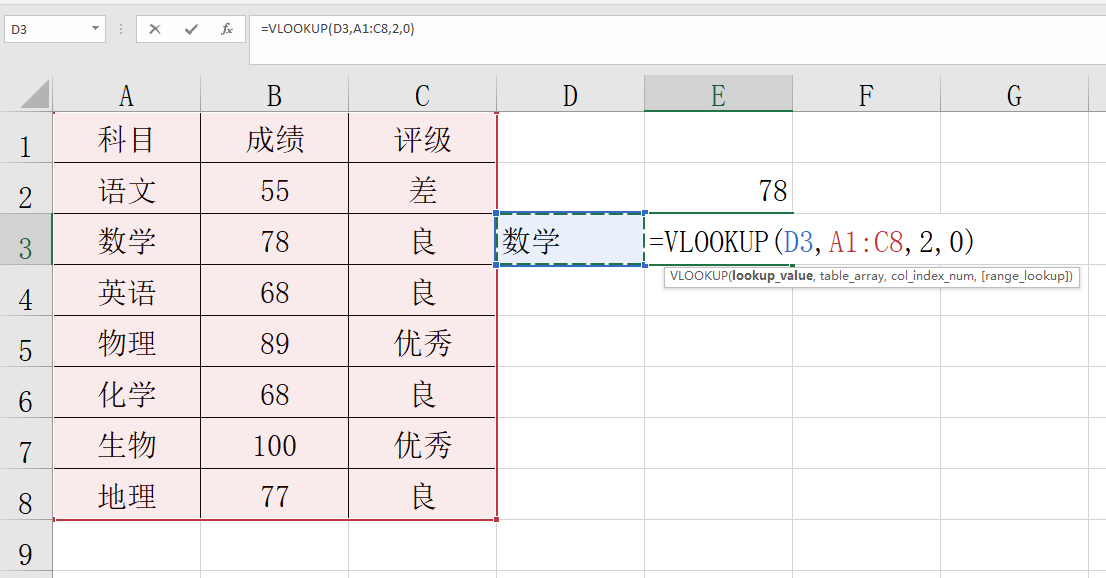Viewport: 1106px width, 578px height.
Task: Select row 6 header
Action: (x=26, y=392)
